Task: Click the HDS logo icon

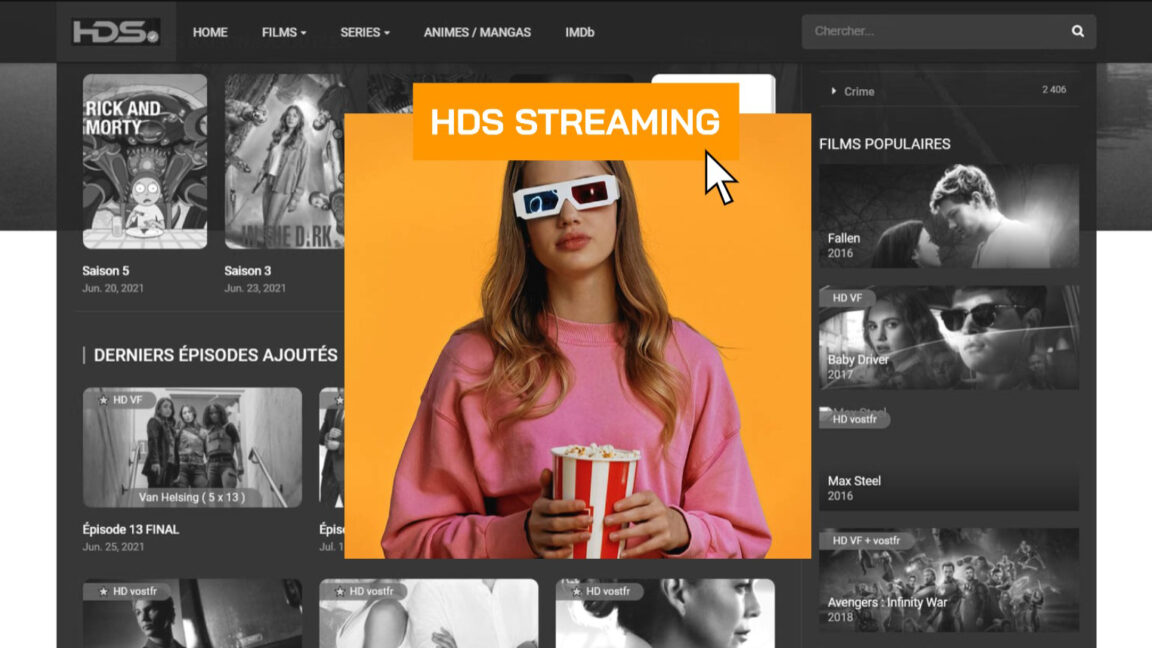Action: click(x=115, y=32)
